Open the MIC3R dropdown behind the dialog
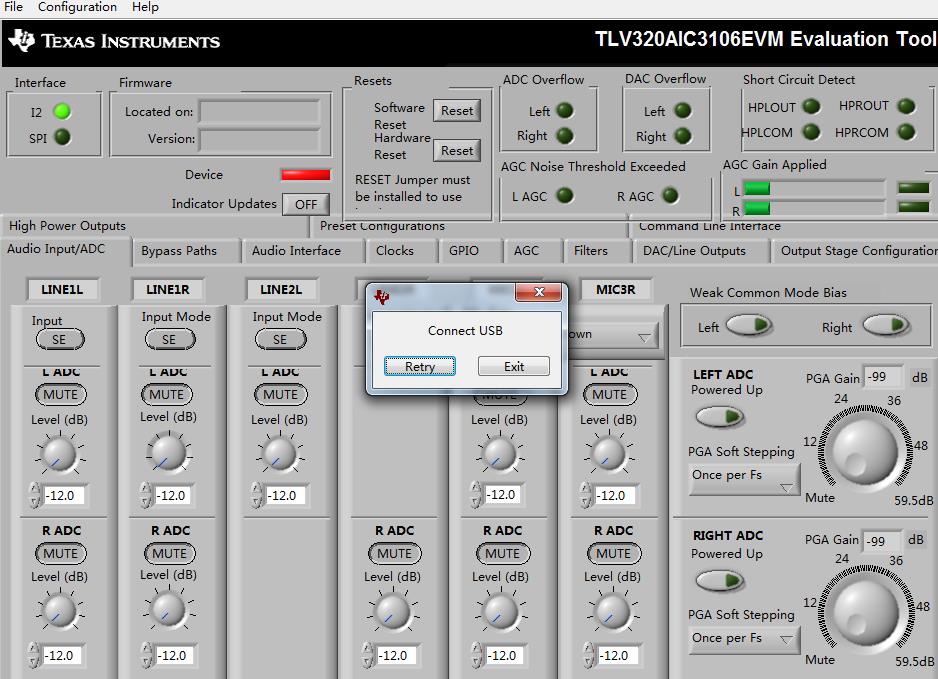The height and width of the screenshot is (679, 938). [x=613, y=335]
